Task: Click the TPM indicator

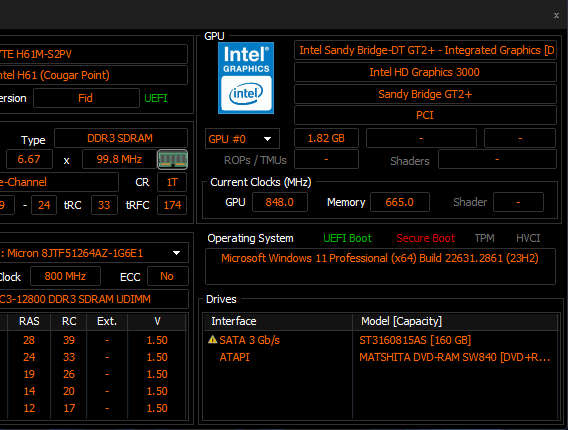Action: click(x=484, y=238)
